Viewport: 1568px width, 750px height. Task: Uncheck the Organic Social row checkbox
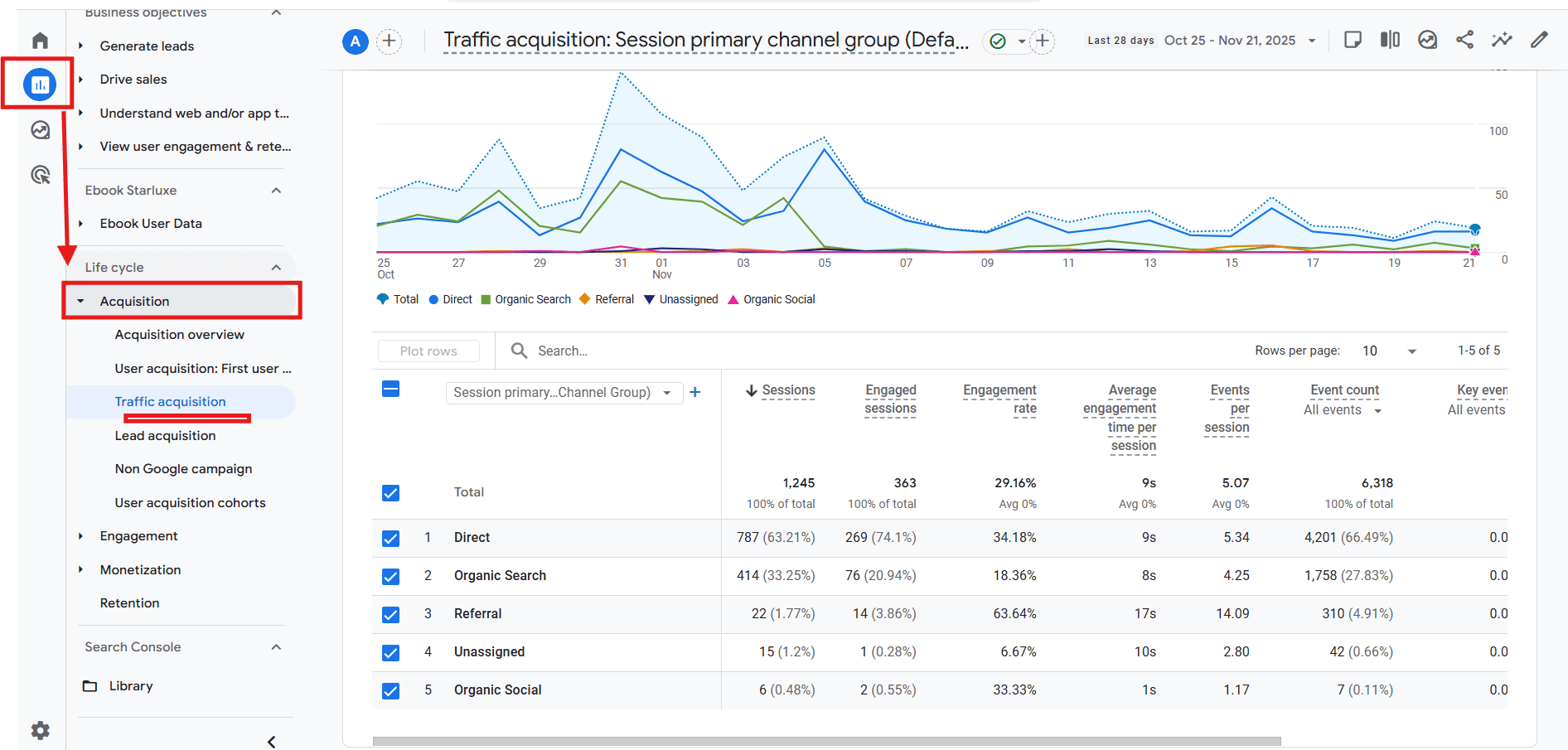pos(390,690)
